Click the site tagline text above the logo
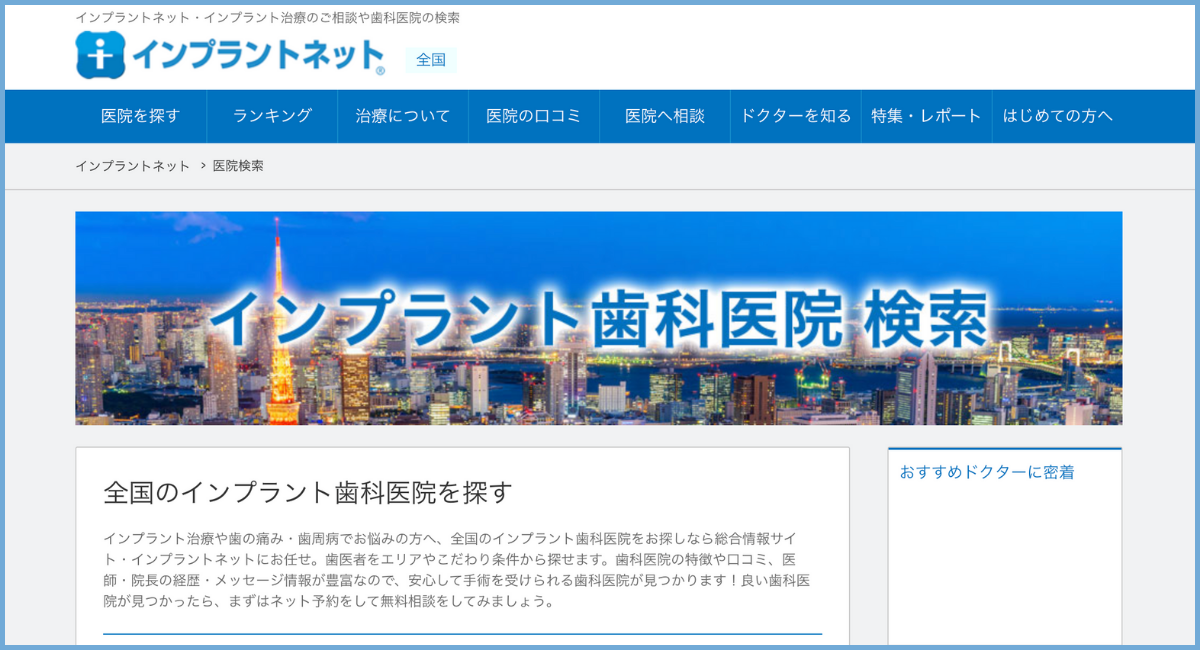This screenshot has height=650, width=1200. [x=267, y=18]
